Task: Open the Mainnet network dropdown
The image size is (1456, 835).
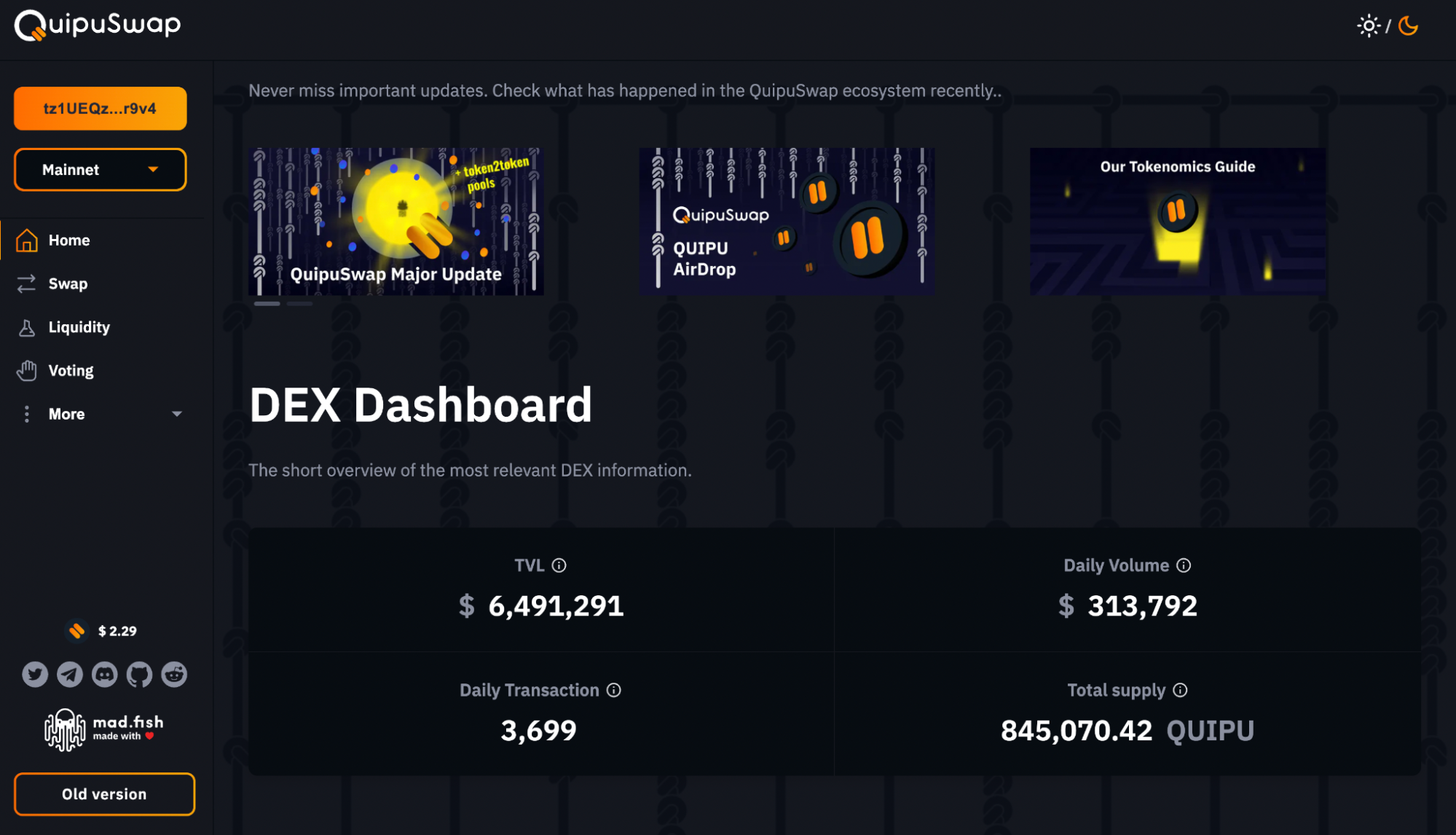Action: [x=101, y=170]
